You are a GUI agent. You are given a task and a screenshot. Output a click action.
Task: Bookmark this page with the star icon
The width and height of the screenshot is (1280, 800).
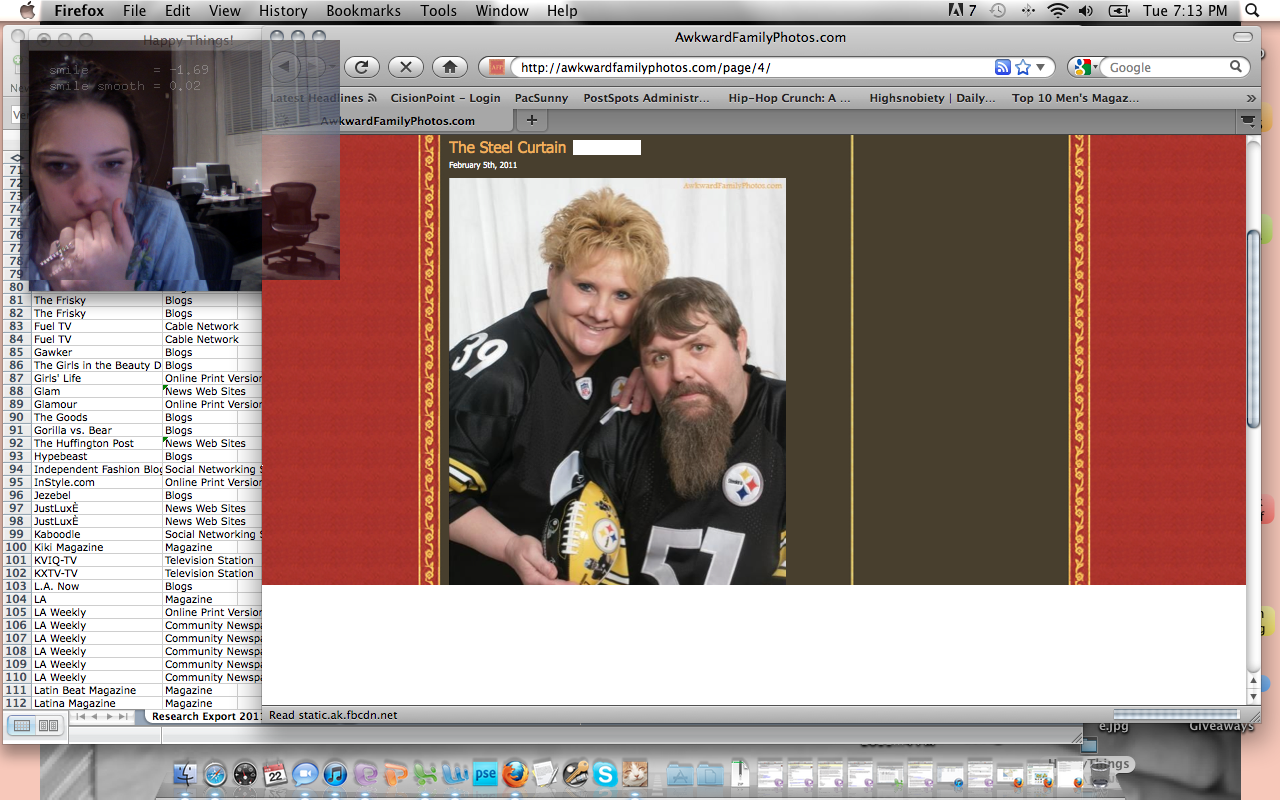click(1022, 67)
